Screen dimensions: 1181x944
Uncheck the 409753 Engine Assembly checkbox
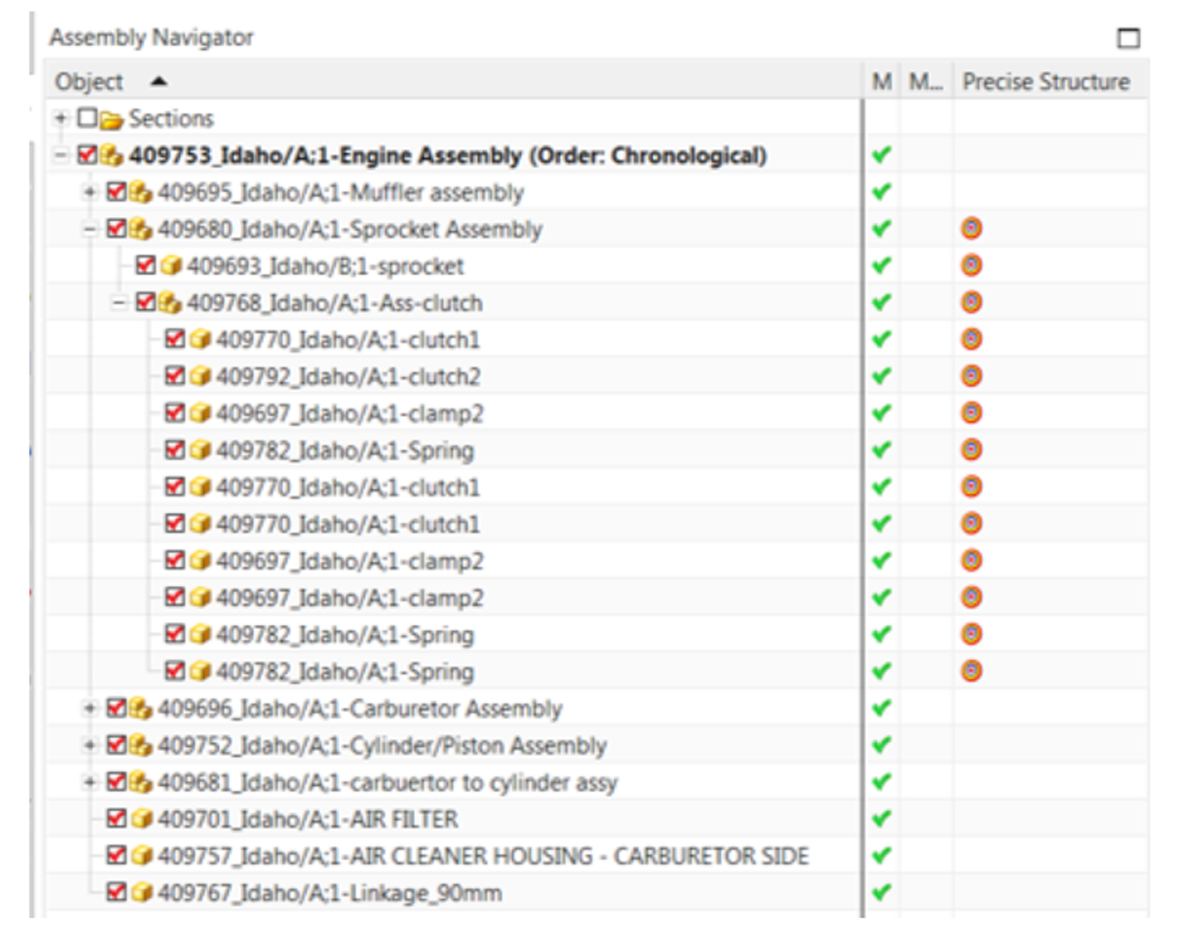[87, 155]
